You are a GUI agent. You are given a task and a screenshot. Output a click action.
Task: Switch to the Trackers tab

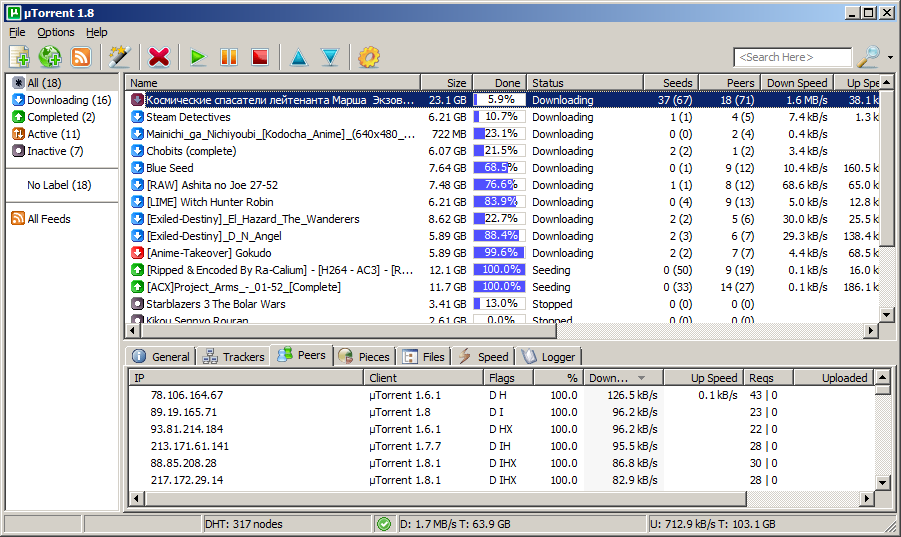(234, 357)
